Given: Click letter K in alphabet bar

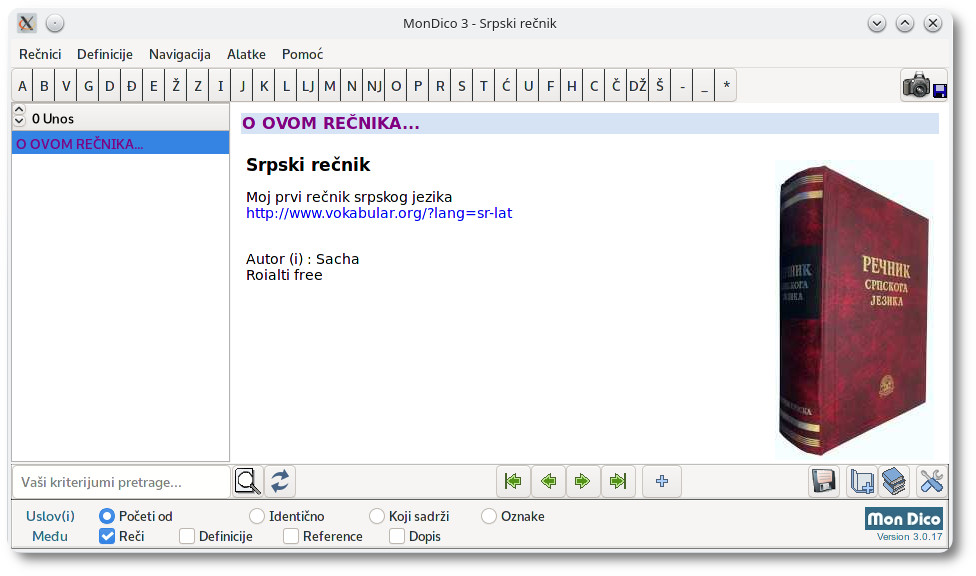Looking at the screenshot, I should (x=264, y=85).
